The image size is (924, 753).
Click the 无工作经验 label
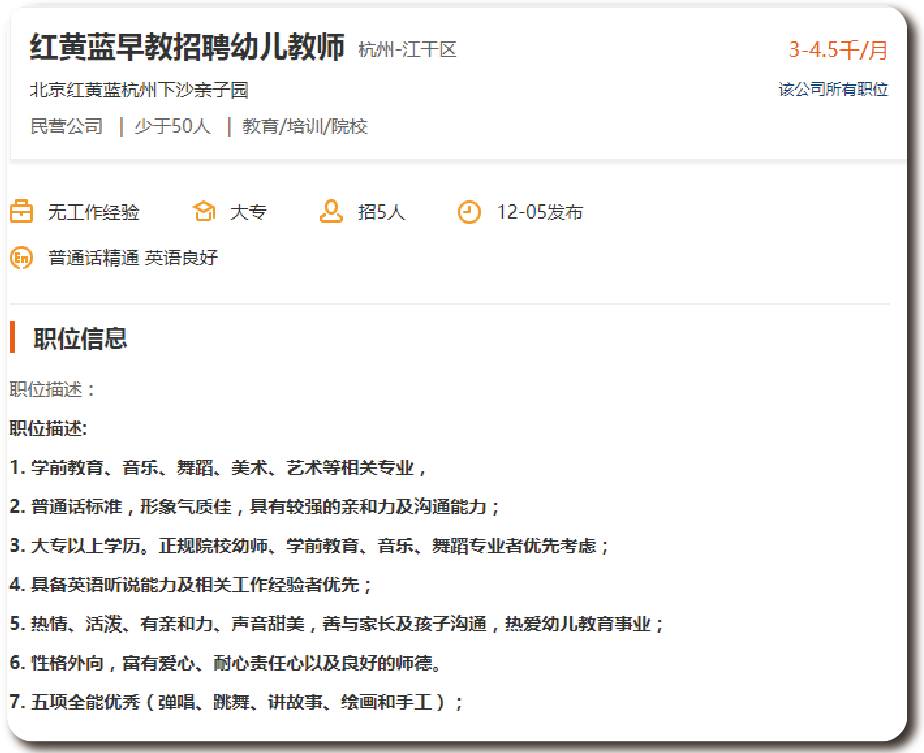94,212
